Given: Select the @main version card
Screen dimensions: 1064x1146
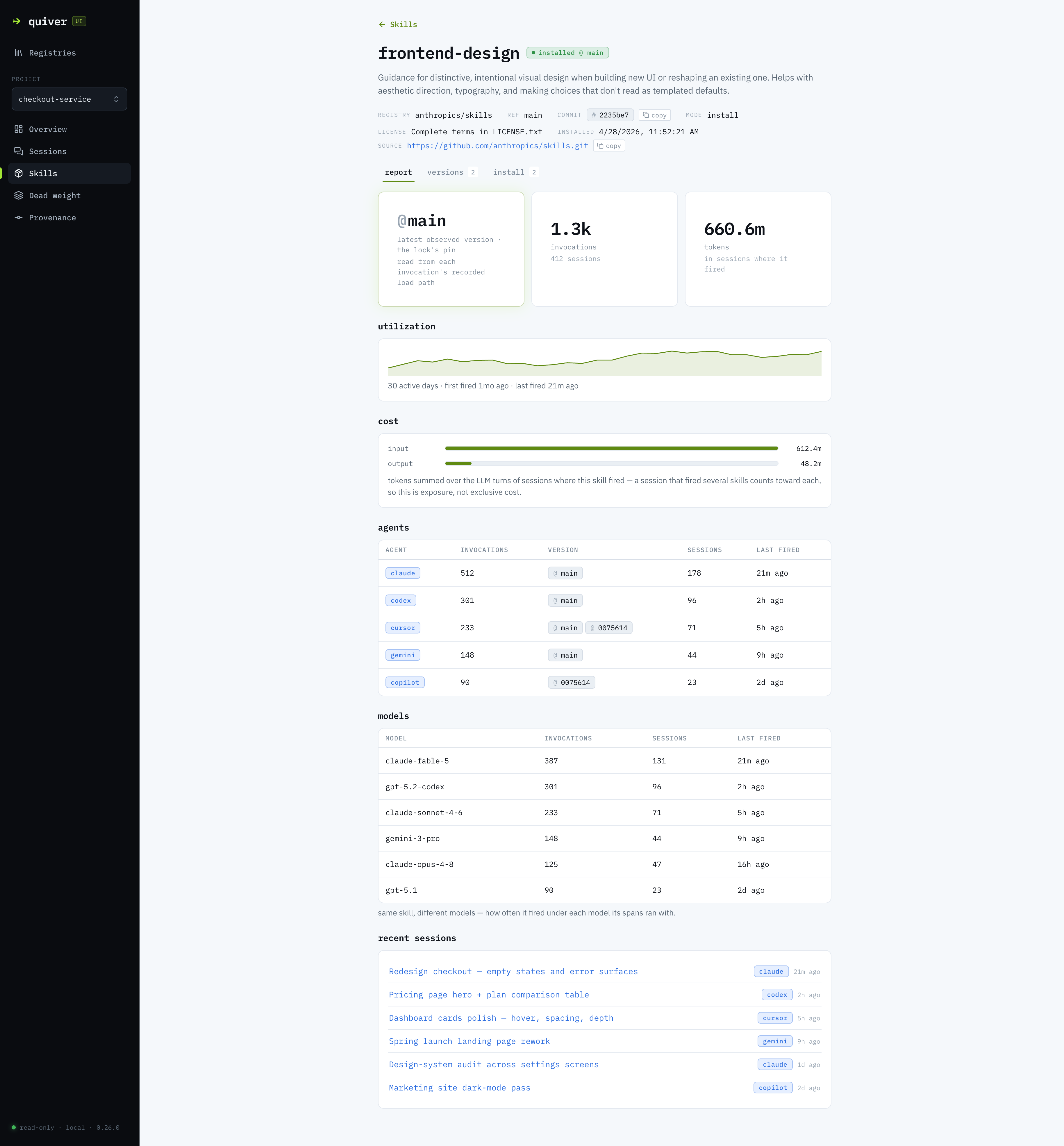Looking at the screenshot, I should tap(451, 249).
